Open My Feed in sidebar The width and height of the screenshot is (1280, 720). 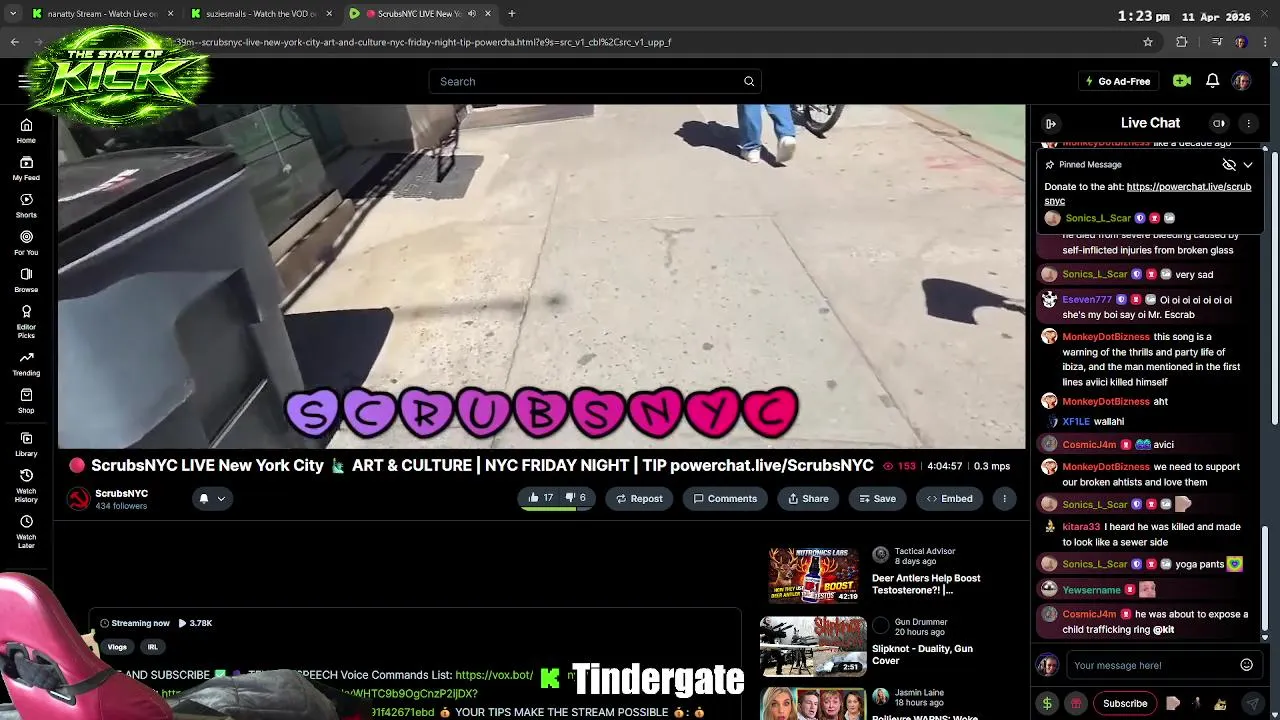pyautogui.click(x=26, y=168)
